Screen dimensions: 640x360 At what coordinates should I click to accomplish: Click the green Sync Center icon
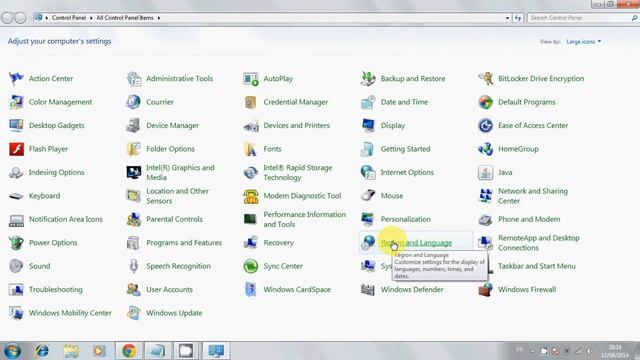click(x=251, y=266)
